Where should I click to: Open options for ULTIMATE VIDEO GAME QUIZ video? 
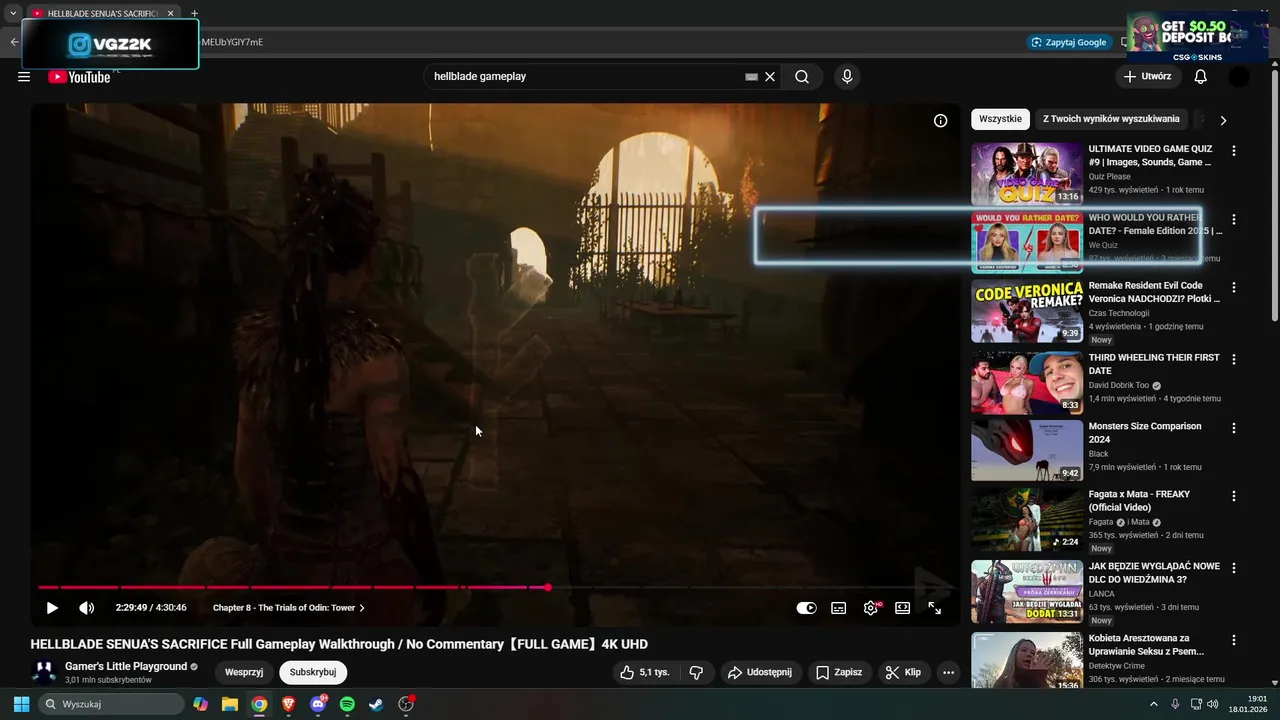(x=1233, y=151)
